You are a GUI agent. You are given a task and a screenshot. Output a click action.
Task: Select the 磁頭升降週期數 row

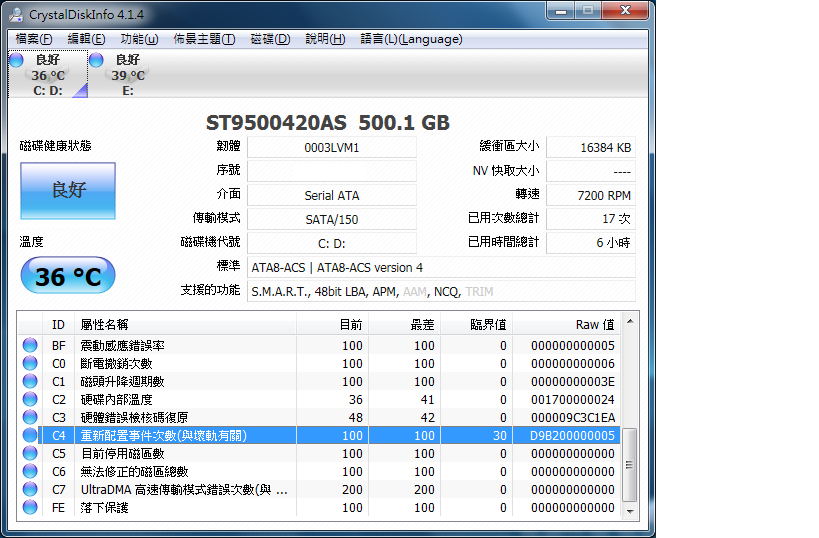tap(320, 381)
